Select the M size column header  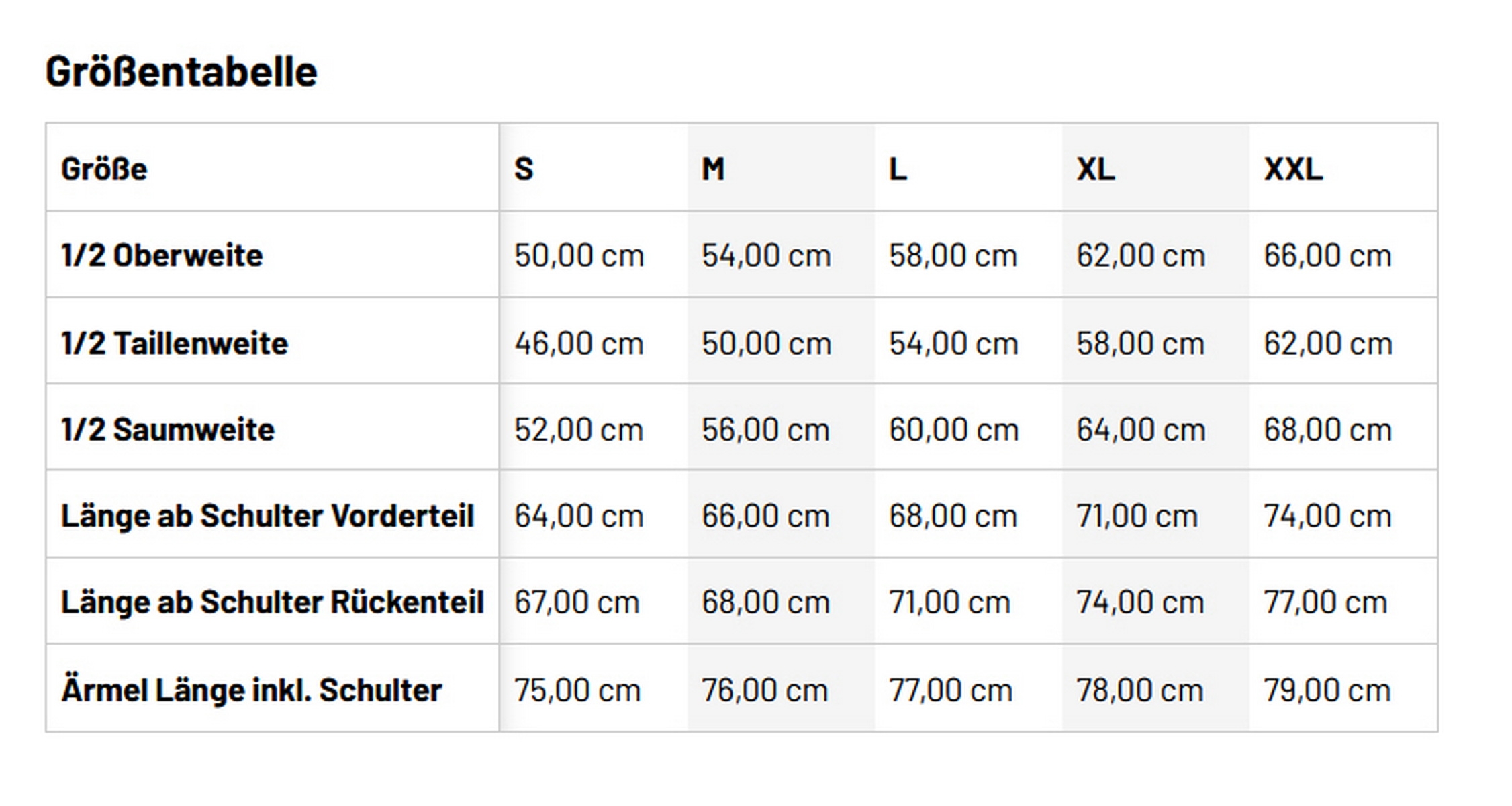[x=713, y=169]
